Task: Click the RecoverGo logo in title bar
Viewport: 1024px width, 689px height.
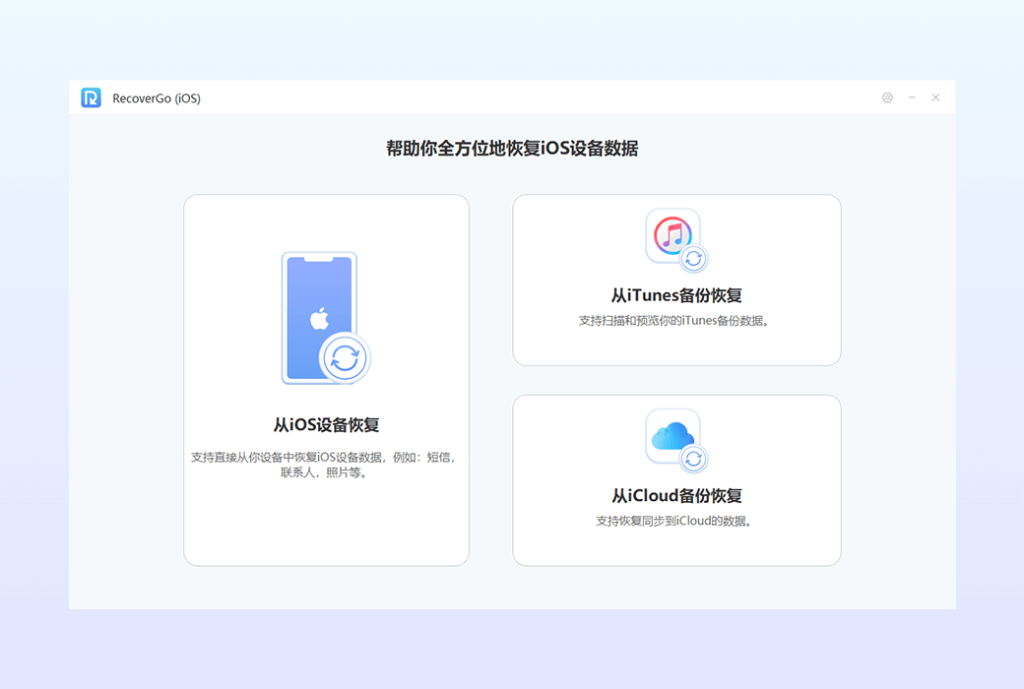Action: (91, 98)
